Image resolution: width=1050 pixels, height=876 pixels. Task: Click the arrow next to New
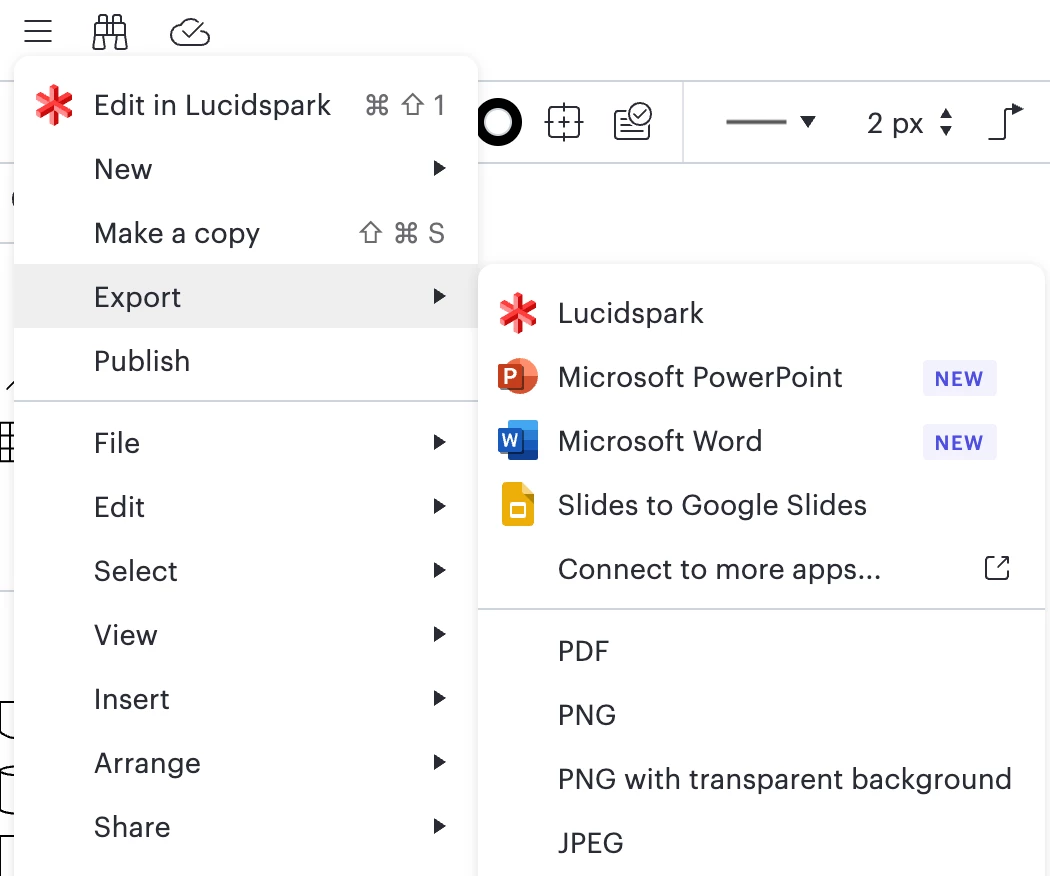(439, 167)
